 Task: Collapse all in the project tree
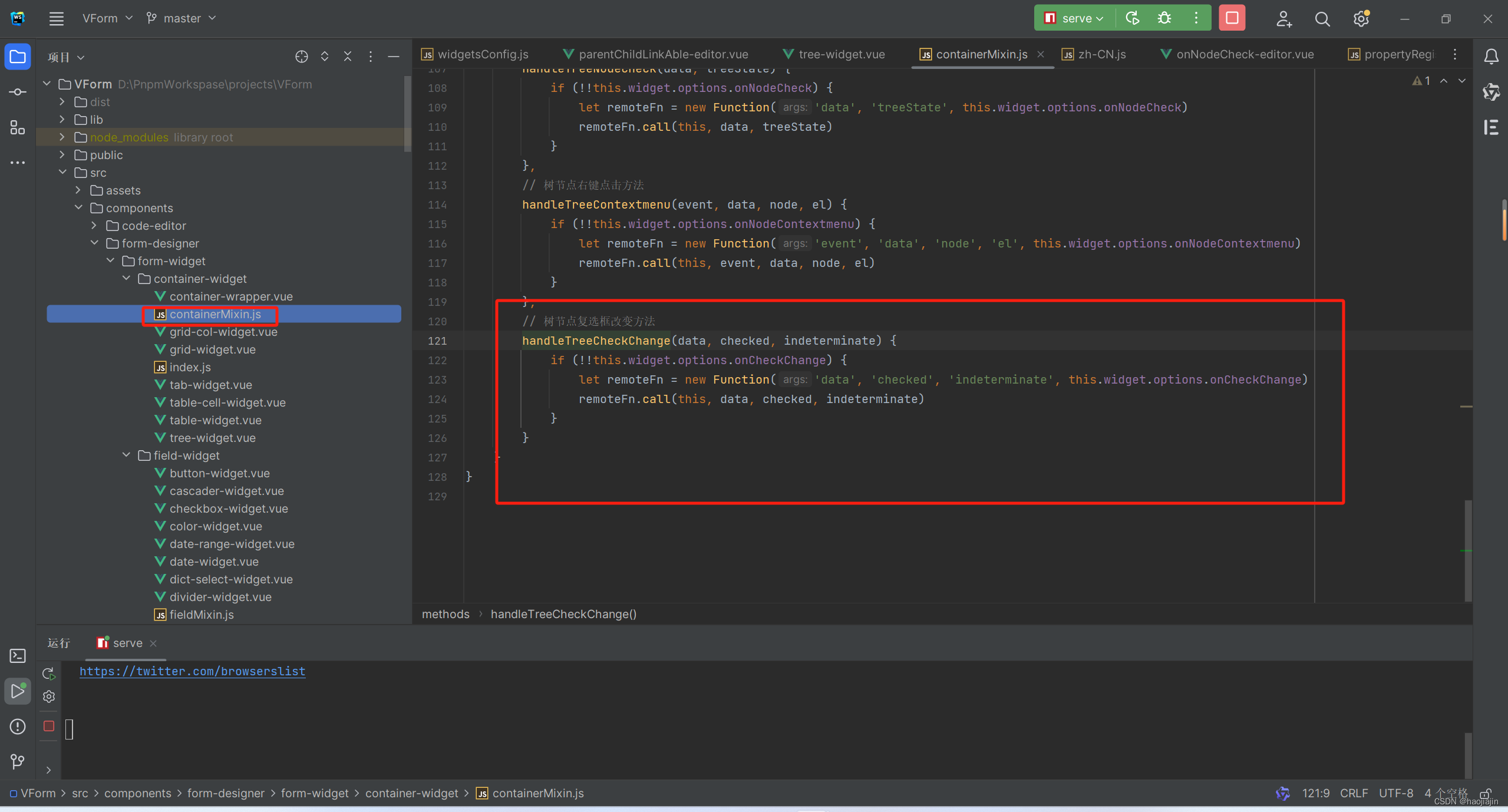pos(347,57)
